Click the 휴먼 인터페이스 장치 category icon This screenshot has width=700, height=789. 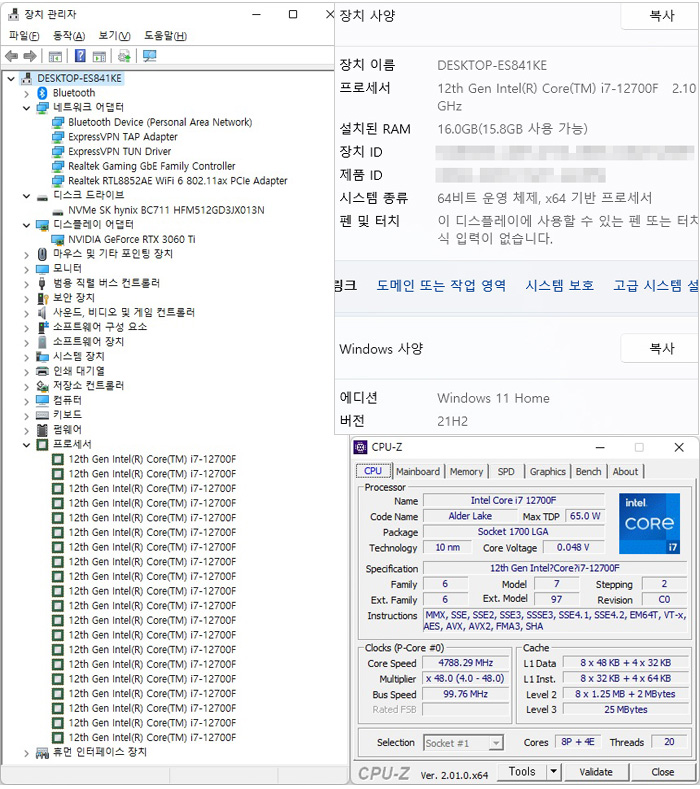tap(42, 753)
